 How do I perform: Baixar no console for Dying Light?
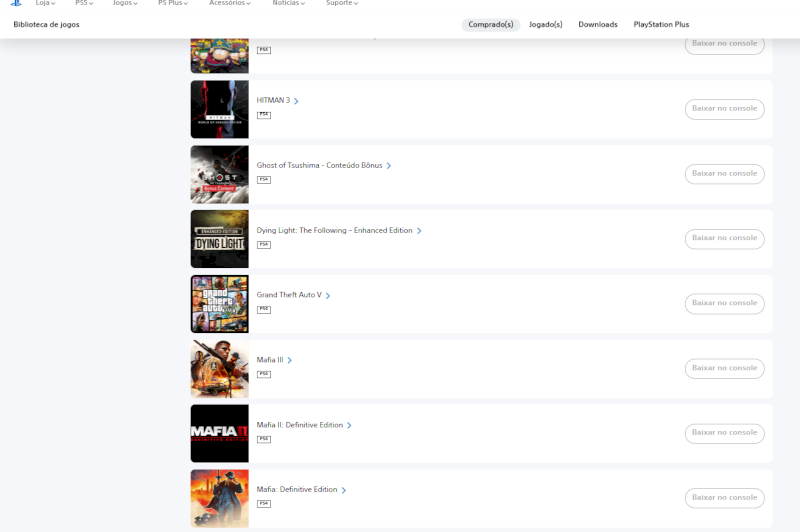coord(724,238)
